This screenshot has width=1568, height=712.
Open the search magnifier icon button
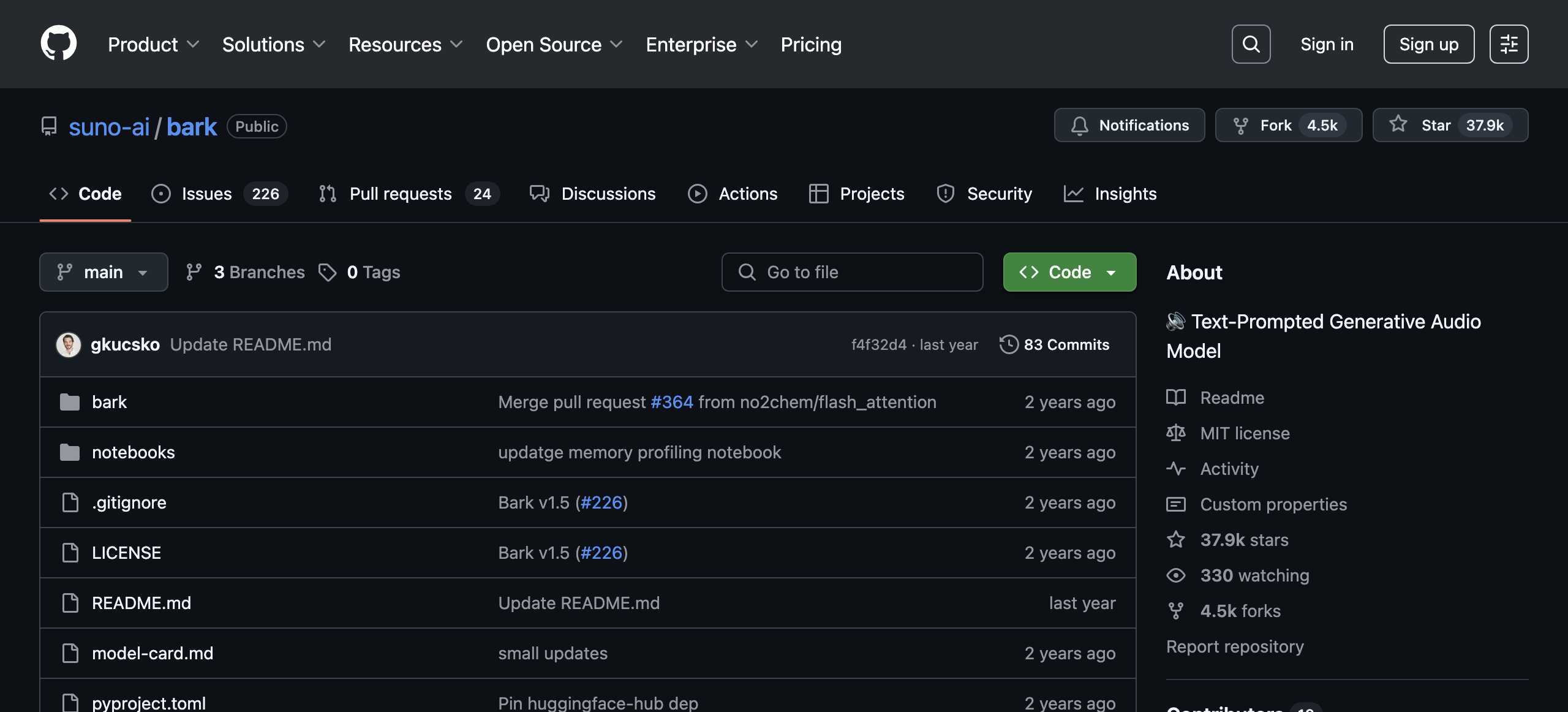point(1251,44)
